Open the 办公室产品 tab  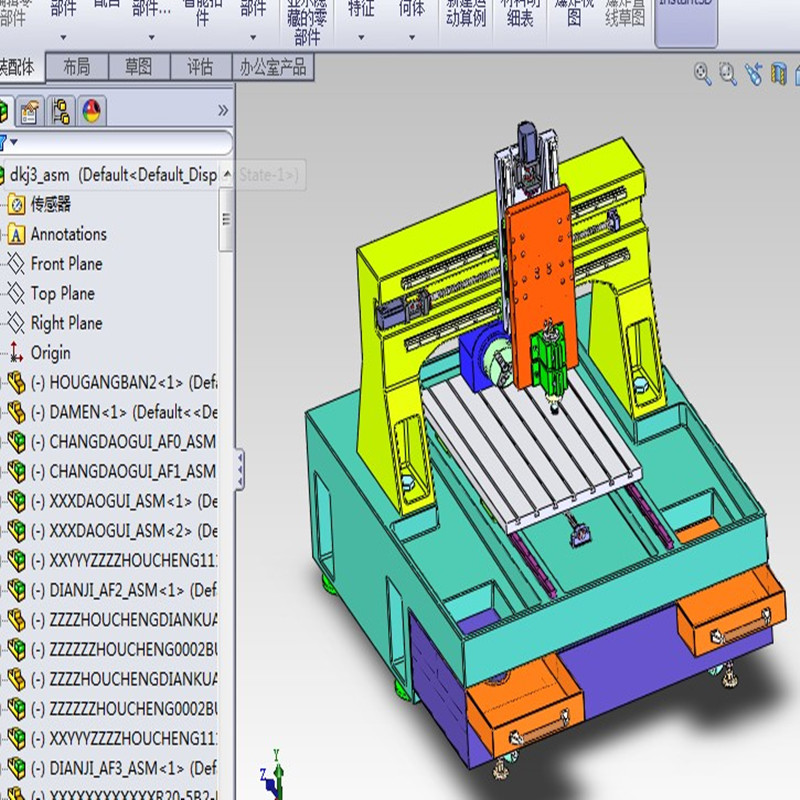273,67
